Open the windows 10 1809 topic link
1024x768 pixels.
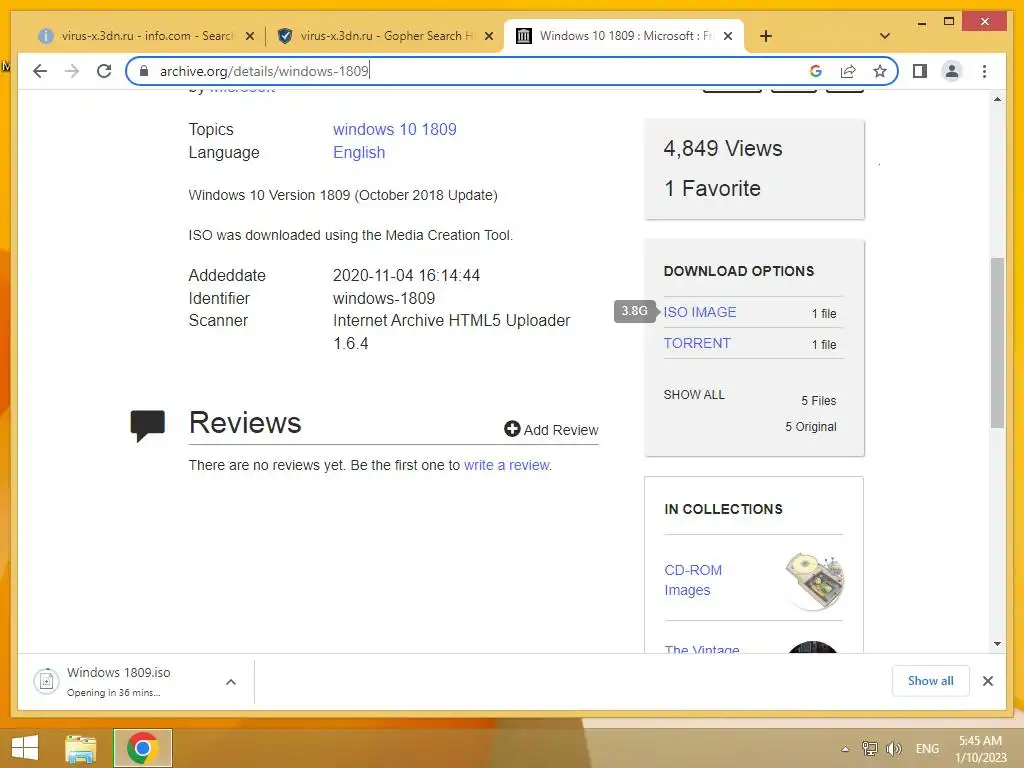(x=394, y=129)
